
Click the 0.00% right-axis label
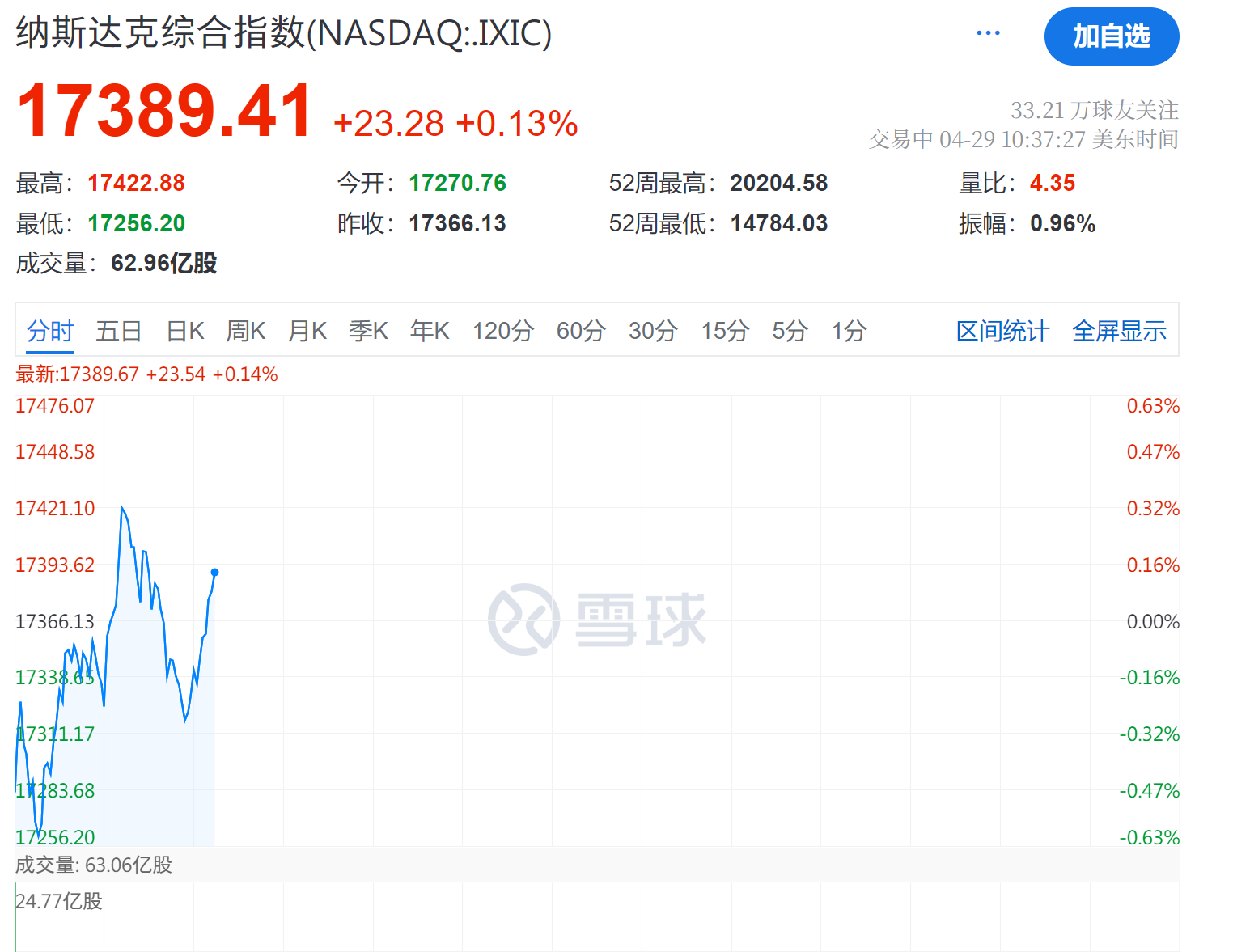(x=1153, y=622)
